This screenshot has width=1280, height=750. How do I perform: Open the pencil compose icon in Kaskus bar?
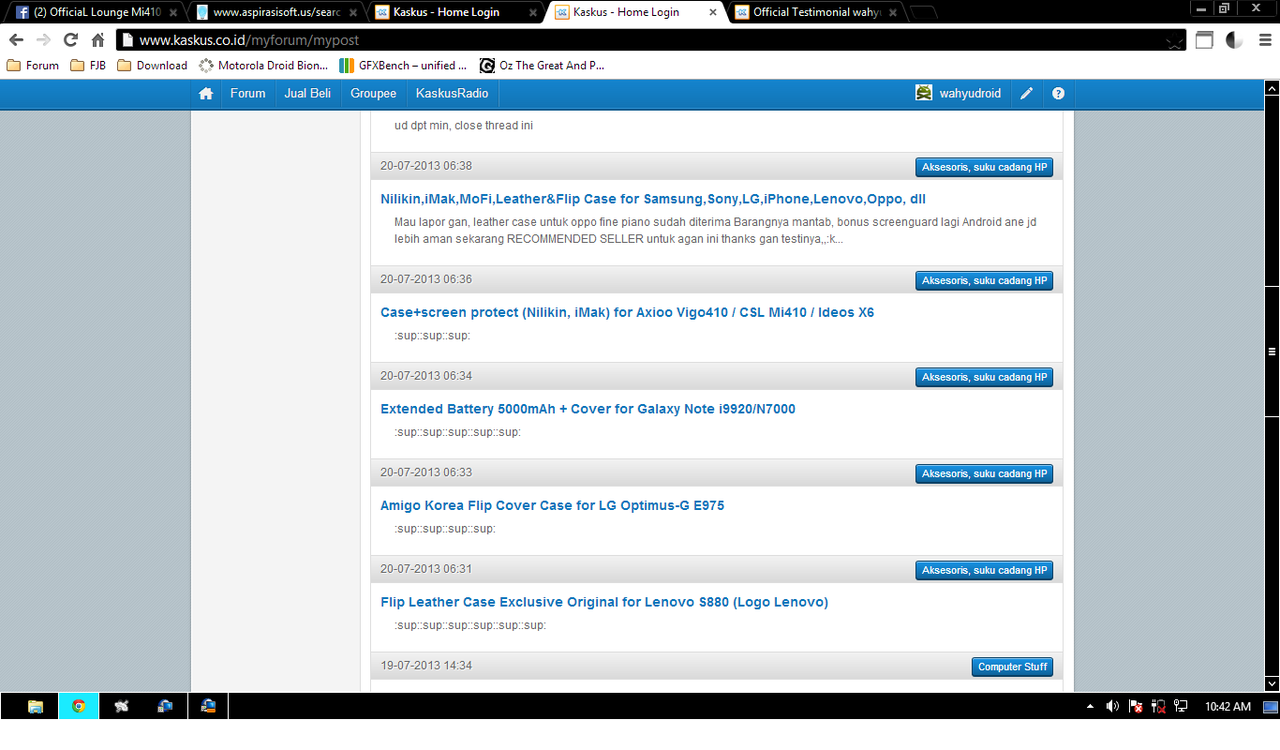[x=1026, y=94]
